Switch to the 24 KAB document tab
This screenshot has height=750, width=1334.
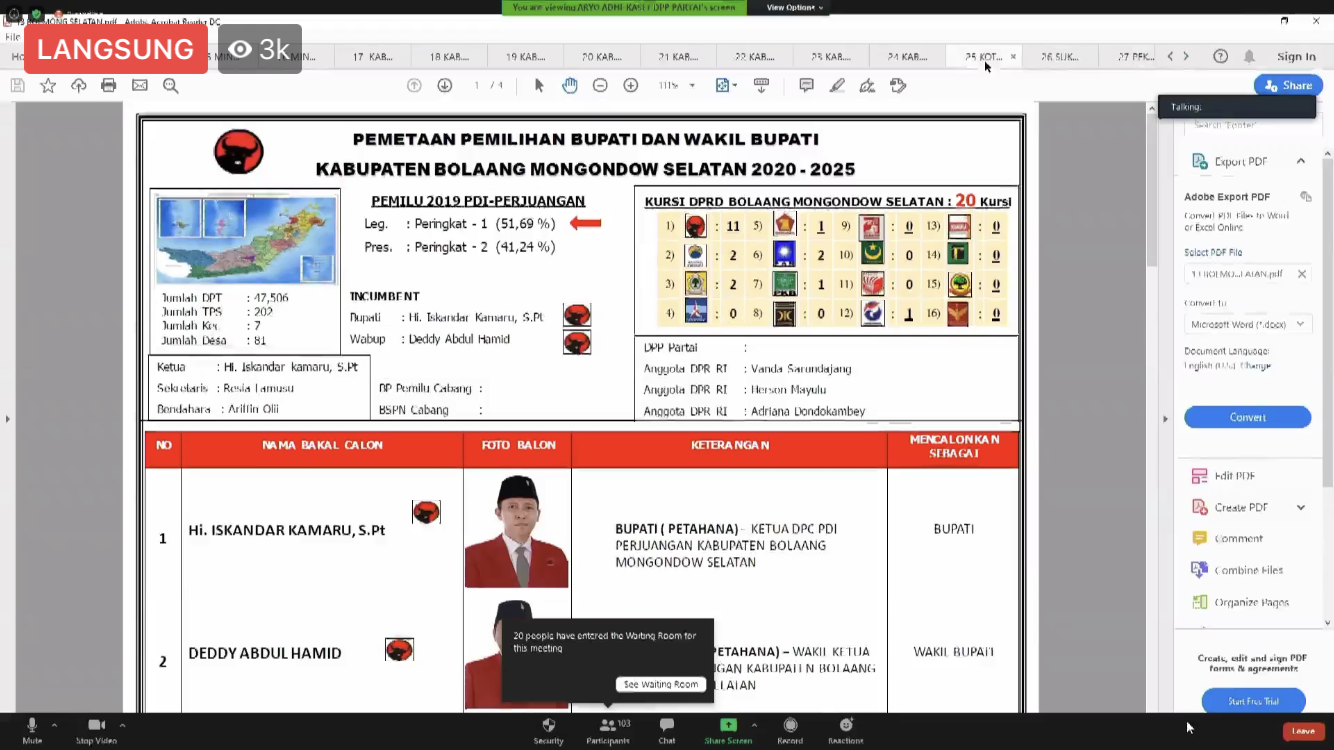point(907,57)
